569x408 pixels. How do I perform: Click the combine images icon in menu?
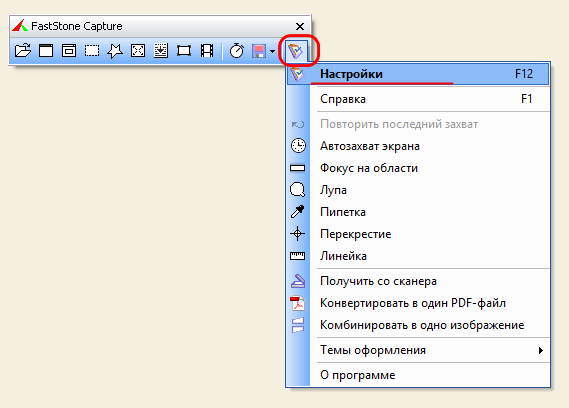(298, 325)
